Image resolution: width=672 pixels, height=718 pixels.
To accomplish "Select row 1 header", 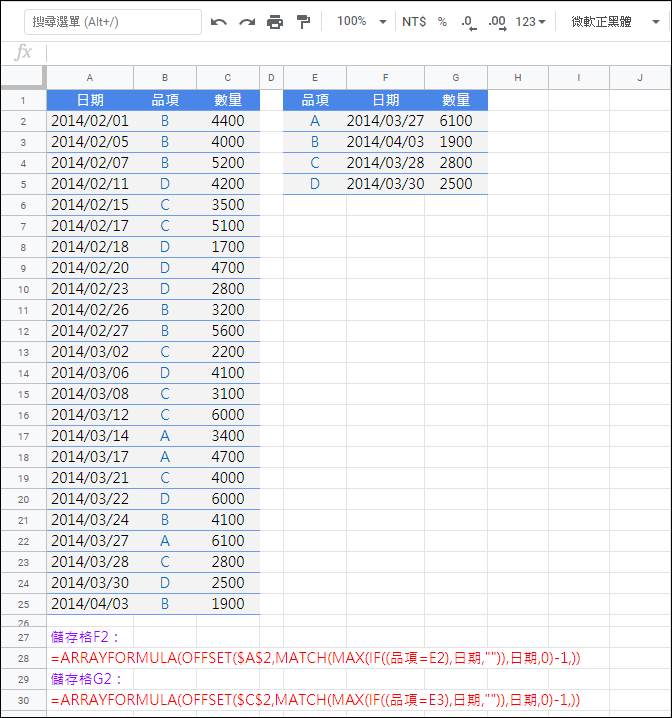I will tap(23, 100).
